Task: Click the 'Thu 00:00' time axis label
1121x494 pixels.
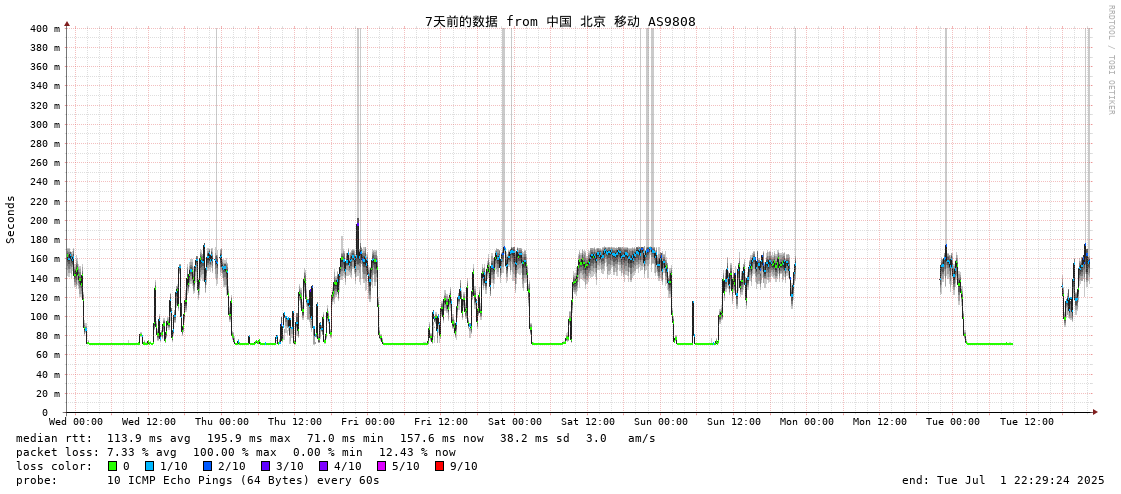Action: point(222,422)
